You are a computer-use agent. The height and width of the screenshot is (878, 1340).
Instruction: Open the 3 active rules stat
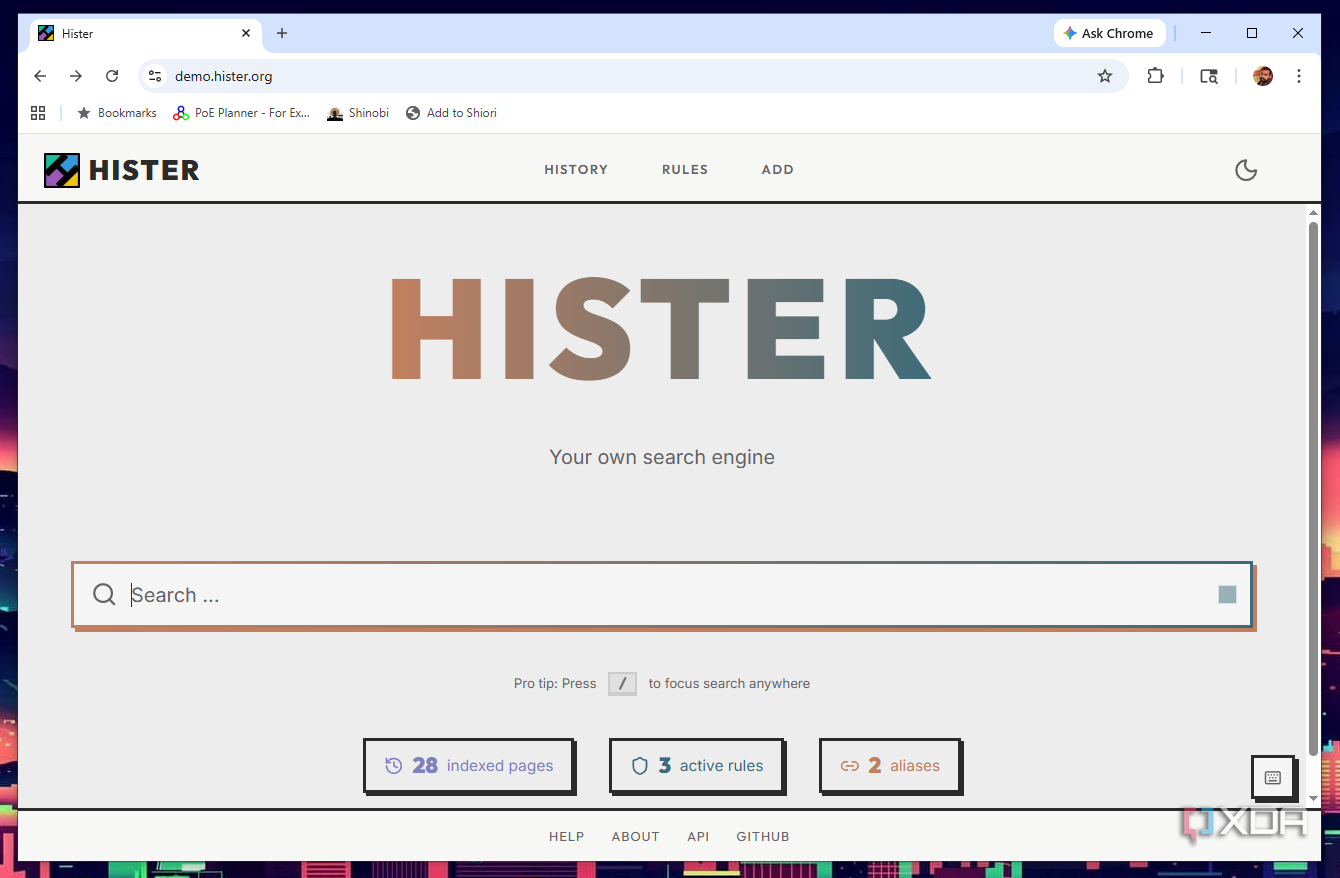pos(697,766)
